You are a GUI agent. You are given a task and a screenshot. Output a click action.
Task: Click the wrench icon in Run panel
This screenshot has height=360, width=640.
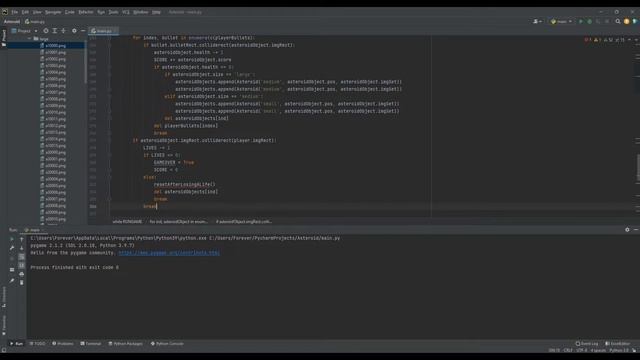(x=12, y=248)
